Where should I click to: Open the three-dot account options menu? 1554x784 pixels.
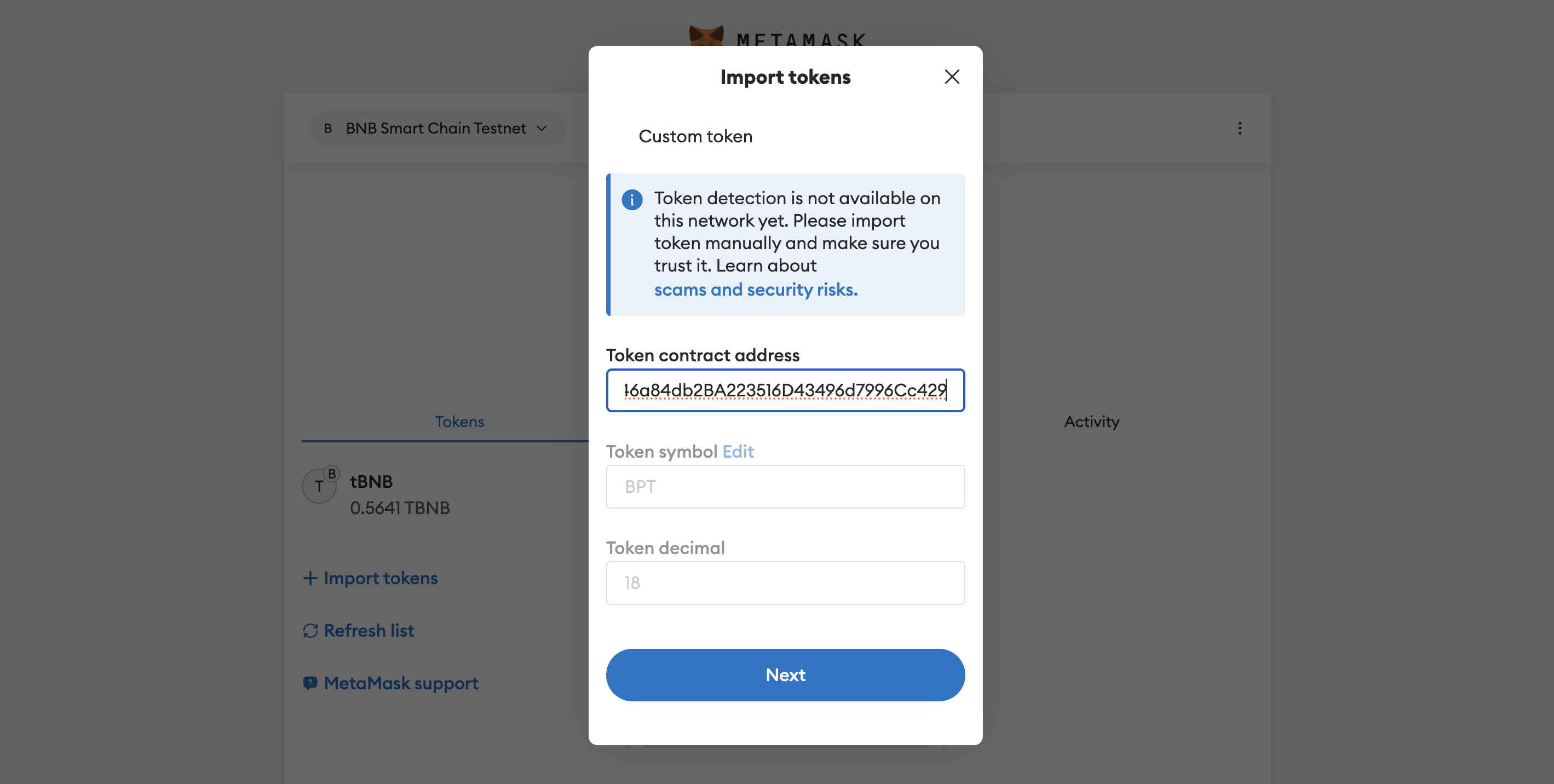(1240, 128)
